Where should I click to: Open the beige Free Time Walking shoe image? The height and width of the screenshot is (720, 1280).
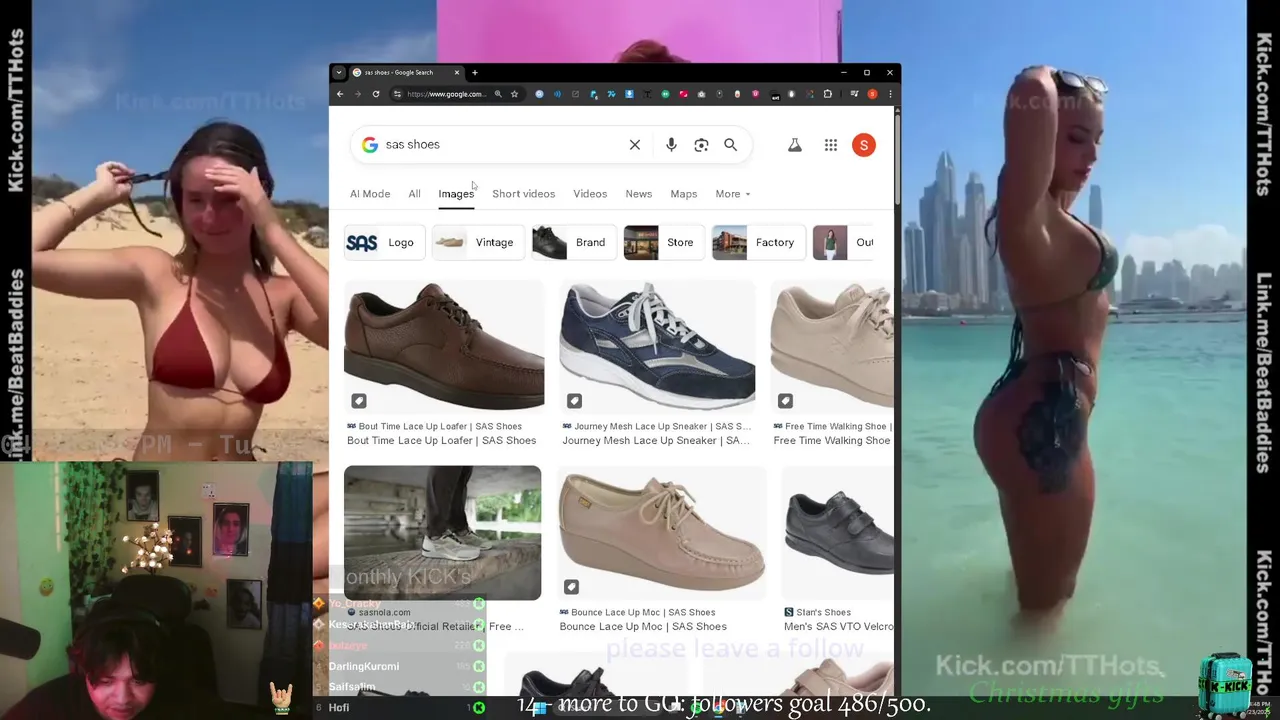point(832,346)
